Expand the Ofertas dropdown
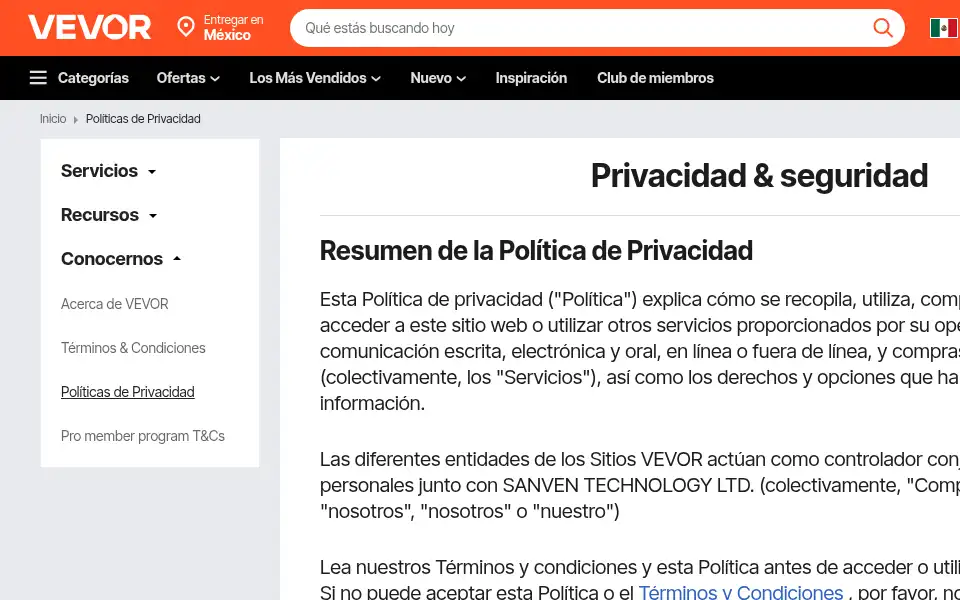Image resolution: width=960 pixels, height=600 pixels. point(188,78)
